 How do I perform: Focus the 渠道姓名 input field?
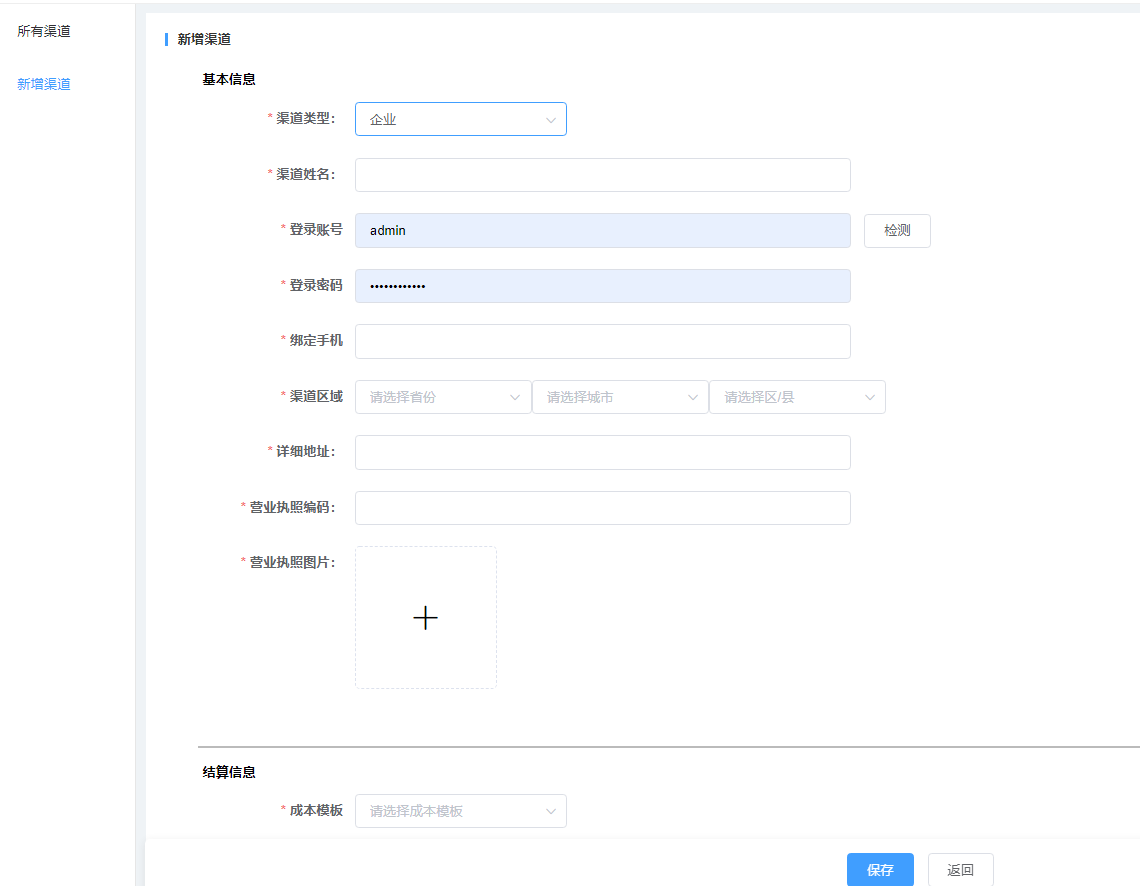602,175
